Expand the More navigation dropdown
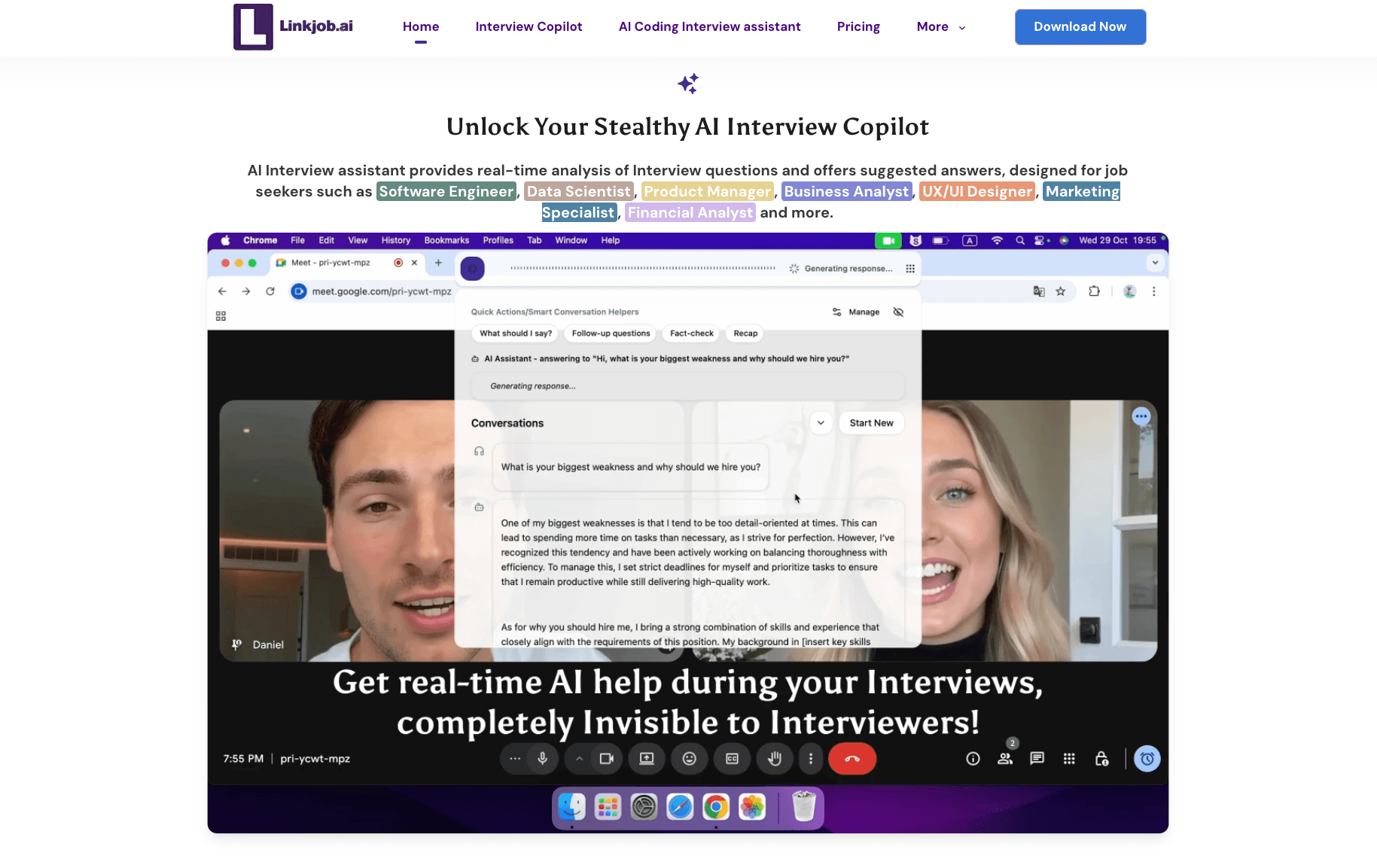This screenshot has width=1377, height=868. (x=940, y=27)
